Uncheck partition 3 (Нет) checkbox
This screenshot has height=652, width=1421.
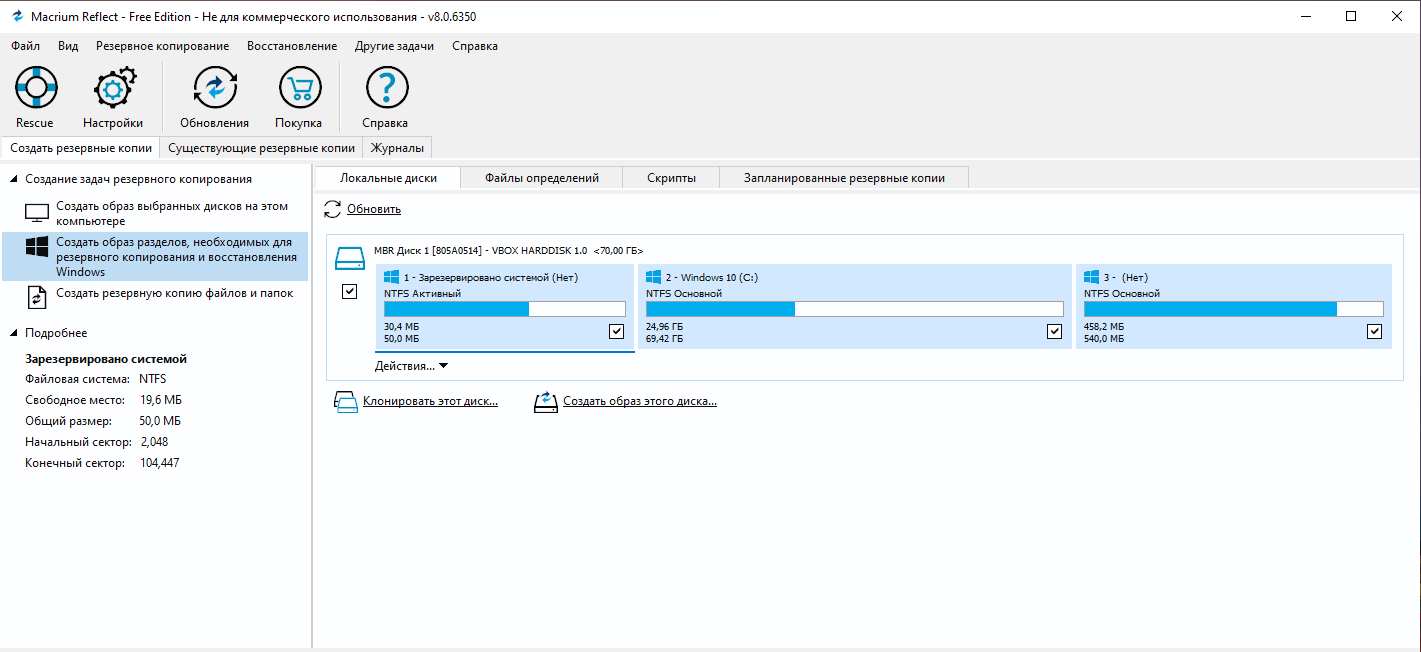point(1375,332)
